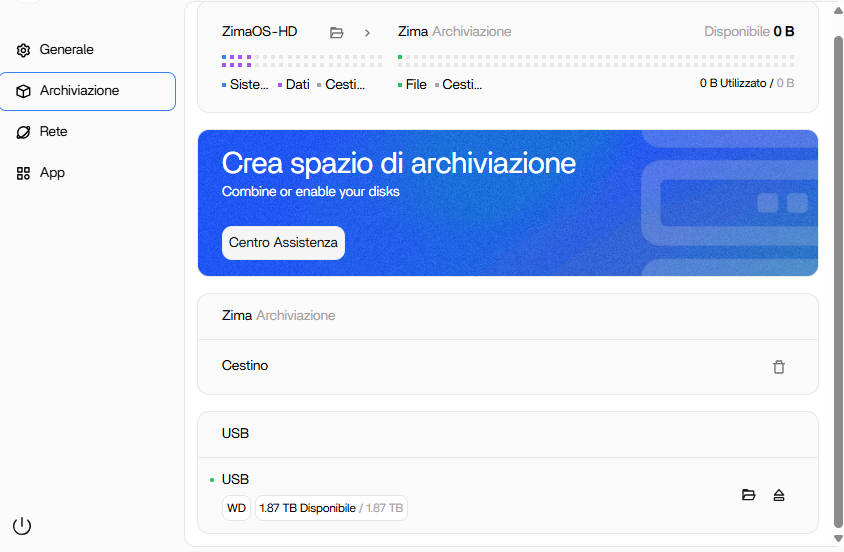Click the WD brand badge
Screen dimensions: 844x552
[x=236, y=508]
